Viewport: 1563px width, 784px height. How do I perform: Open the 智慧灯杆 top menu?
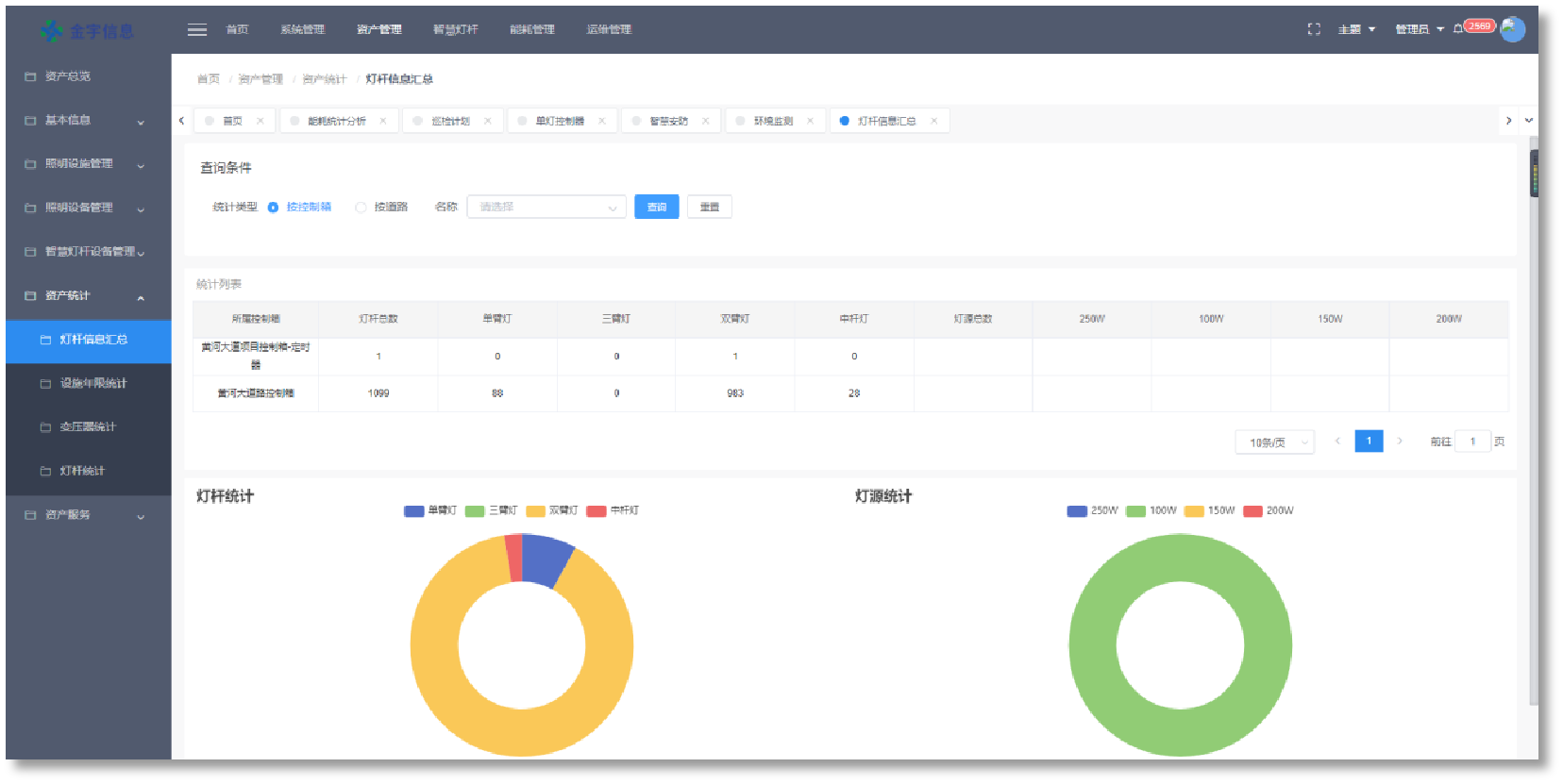click(x=456, y=29)
